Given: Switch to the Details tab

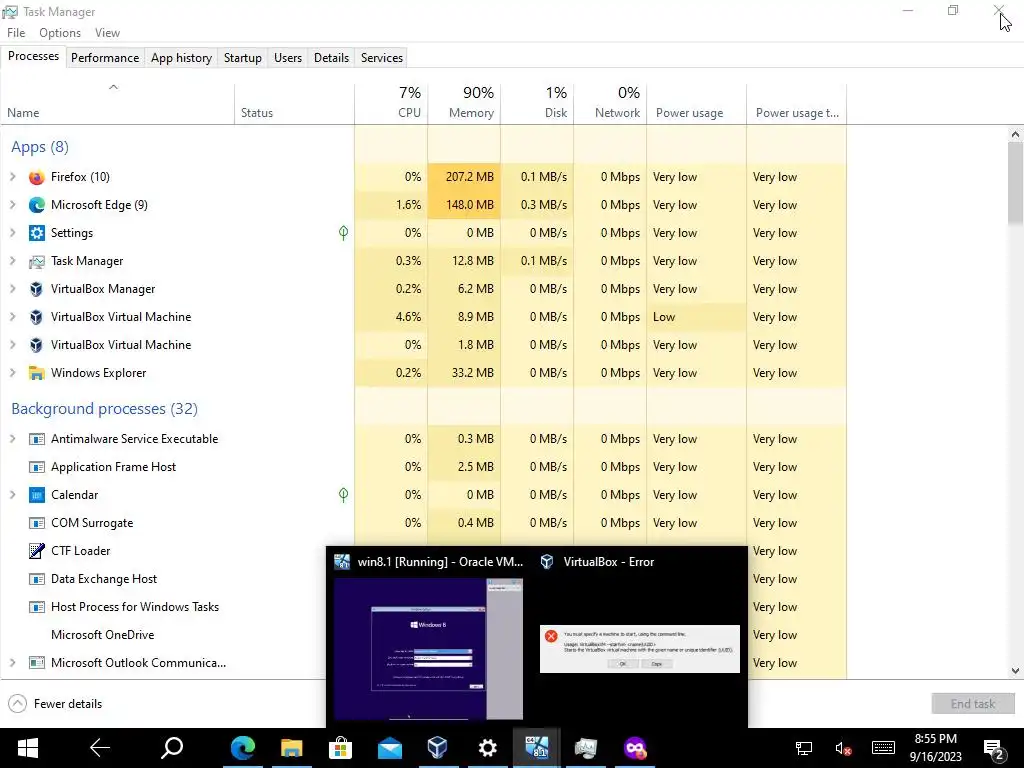Looking at the screenshot, I should [x=331, y=57].
